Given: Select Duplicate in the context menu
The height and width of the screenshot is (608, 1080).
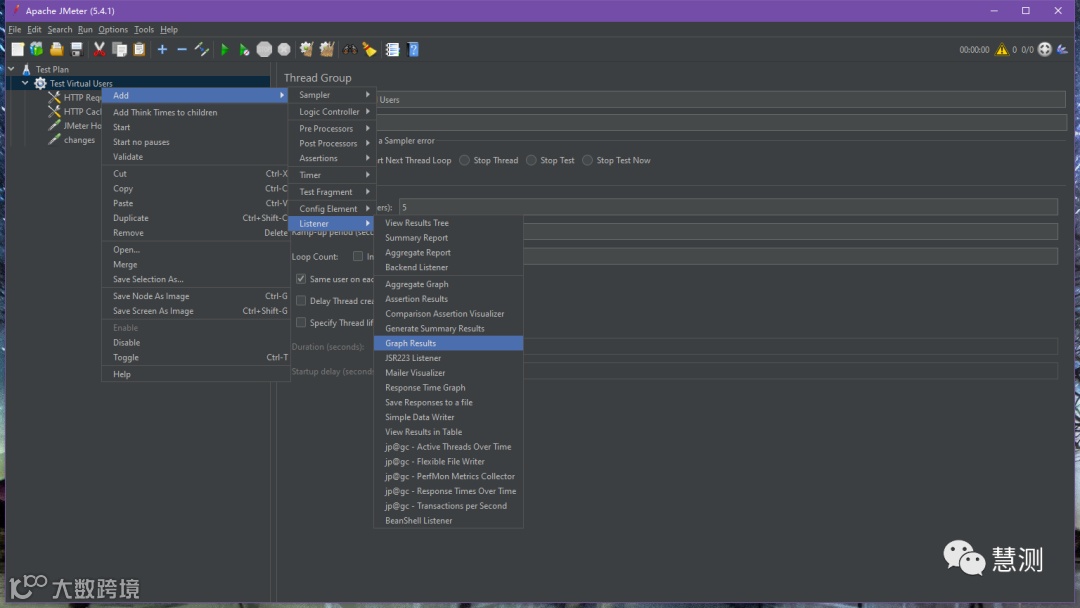Looking at the screenshot, I should click(195, 218).
